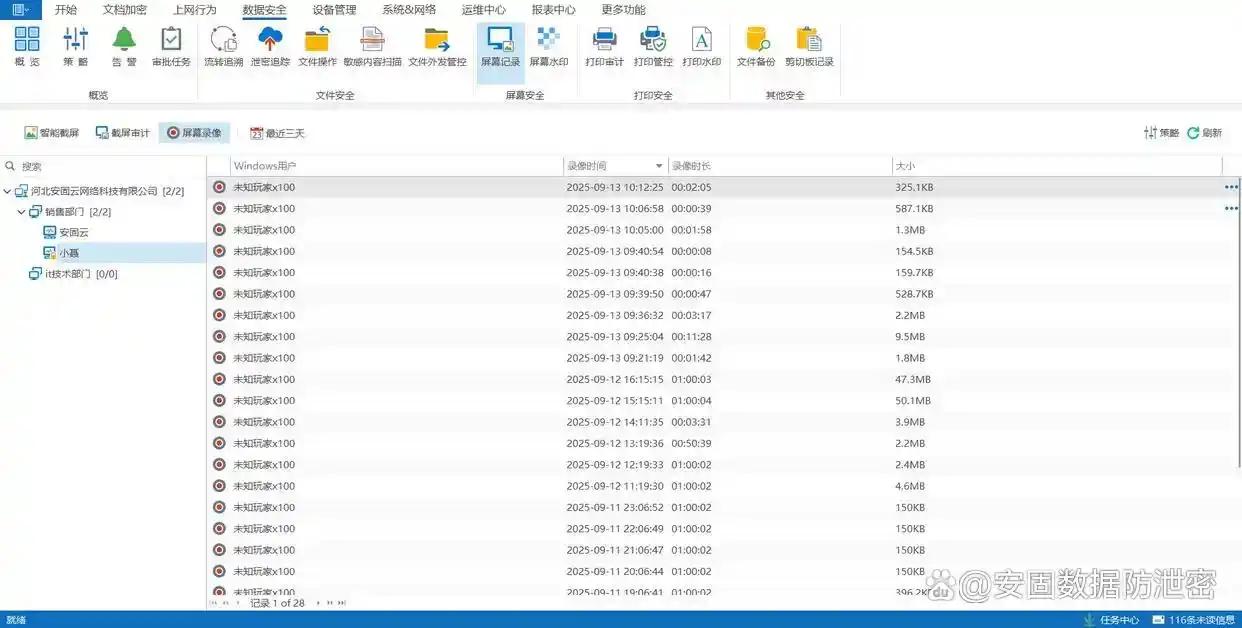Click the 刷新 refresh button

pyautogui.click(x=1205, y=133)
